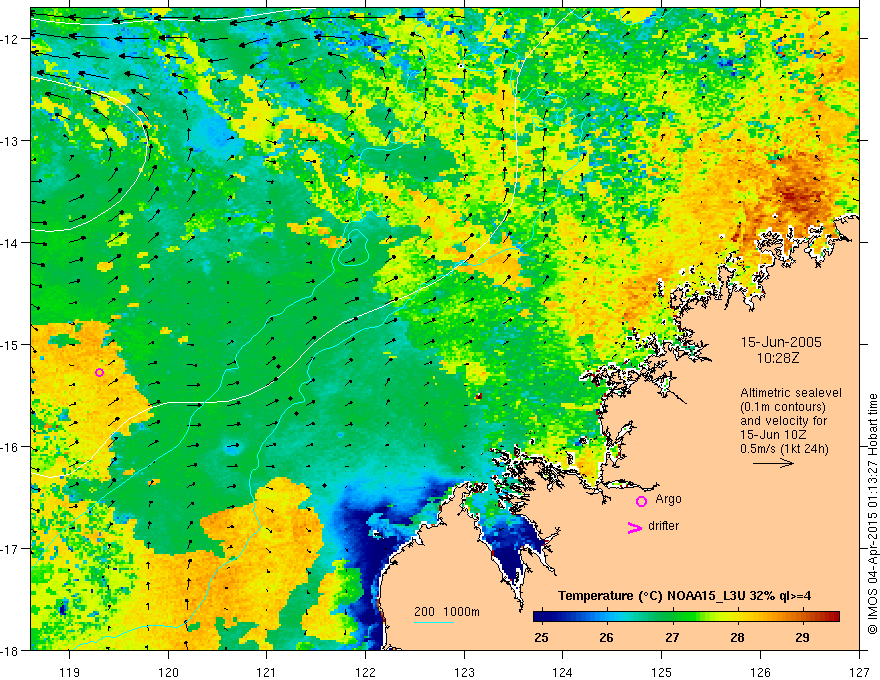Click the "Altimetric sealevel" caption line
This screenshot has width=880, height=680.
791,393
